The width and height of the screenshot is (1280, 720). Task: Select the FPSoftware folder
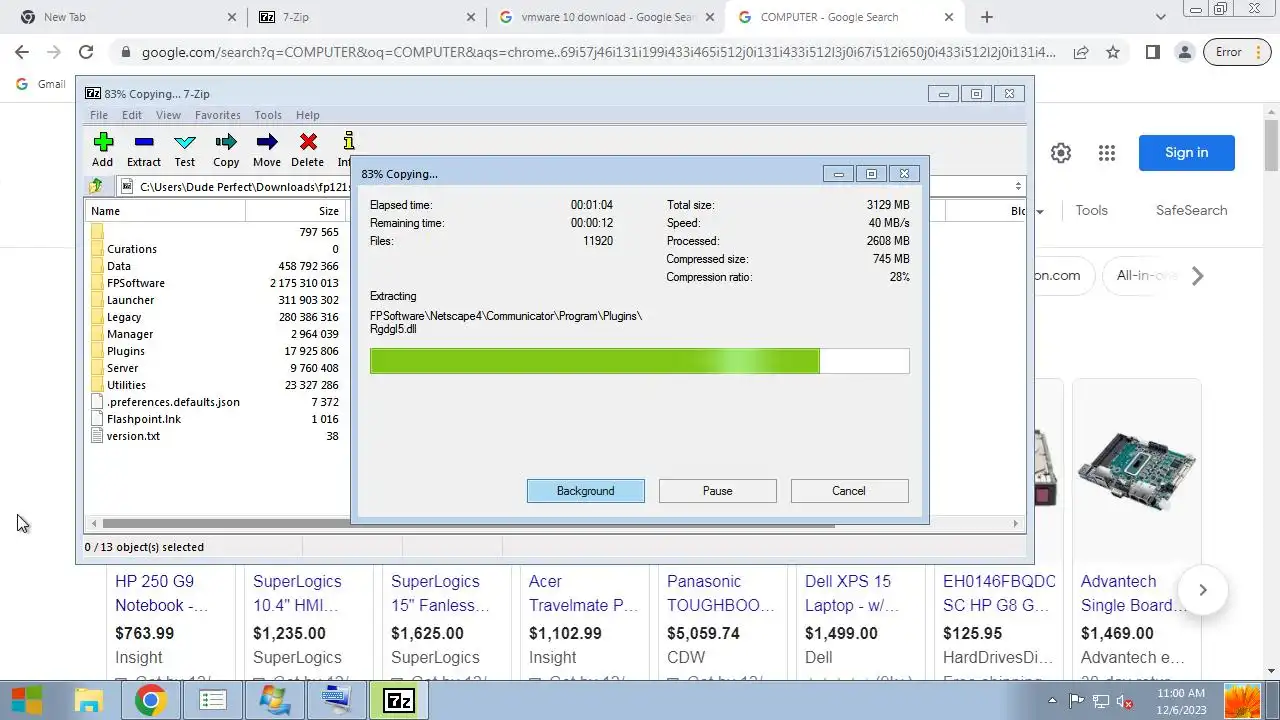pyautogui.click(x=136, y=283)
